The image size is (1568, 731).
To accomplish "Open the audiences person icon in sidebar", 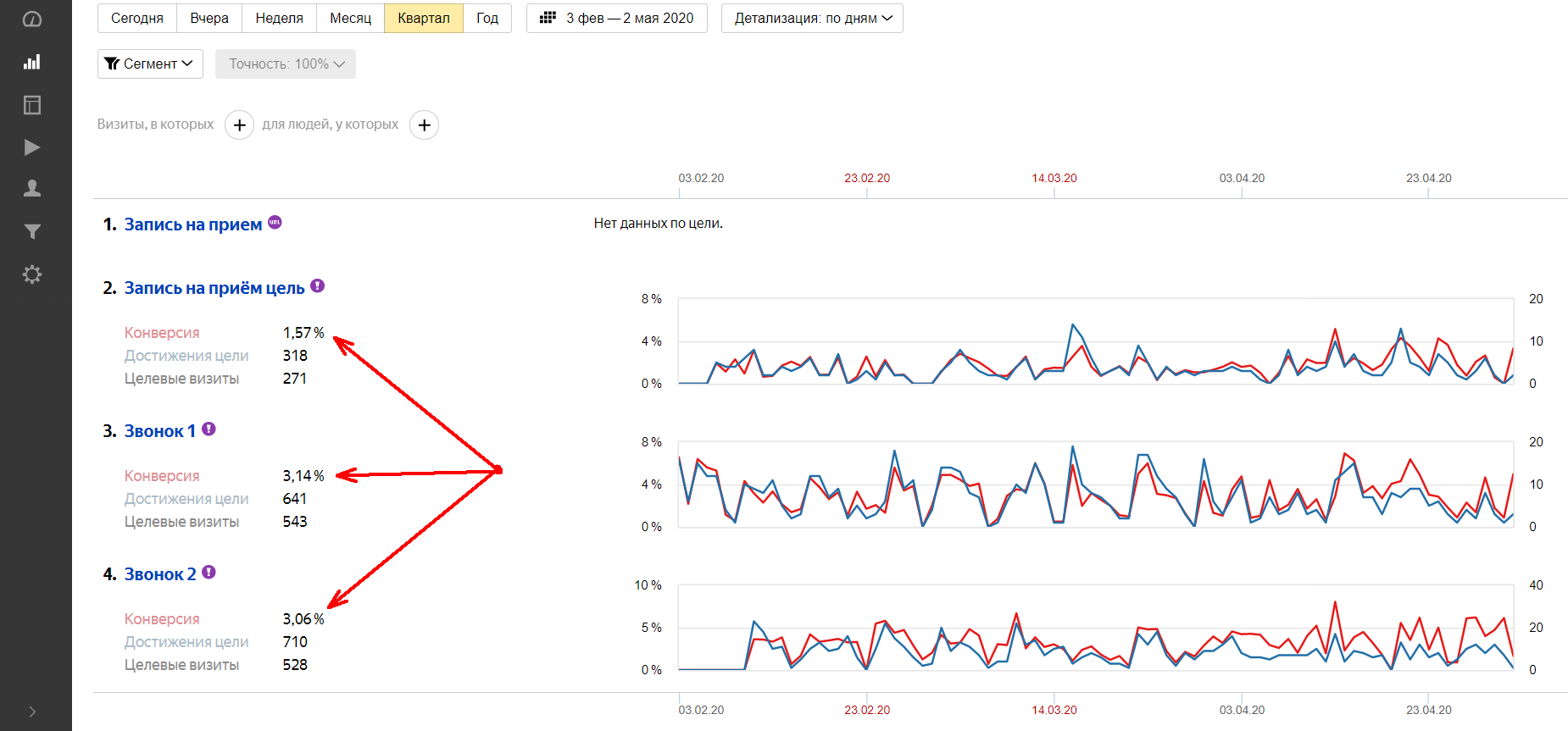I will click(x=32, y=188).
